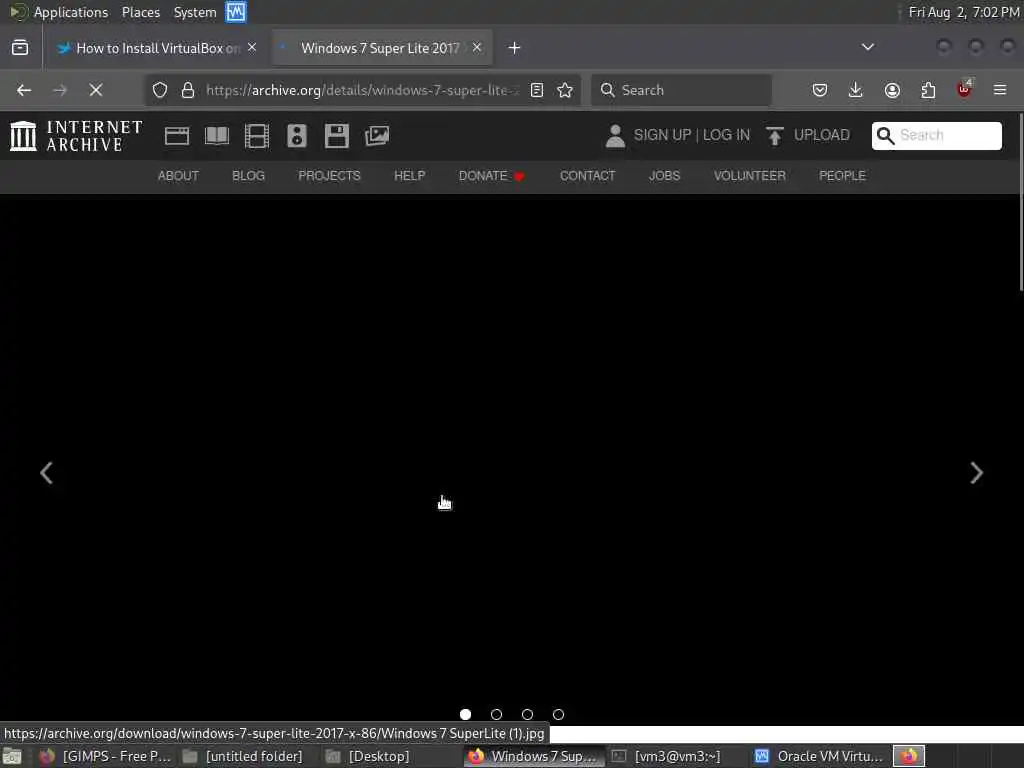Switch to vm3@vm3 terminal taskbar window

[x=666, y=756]
